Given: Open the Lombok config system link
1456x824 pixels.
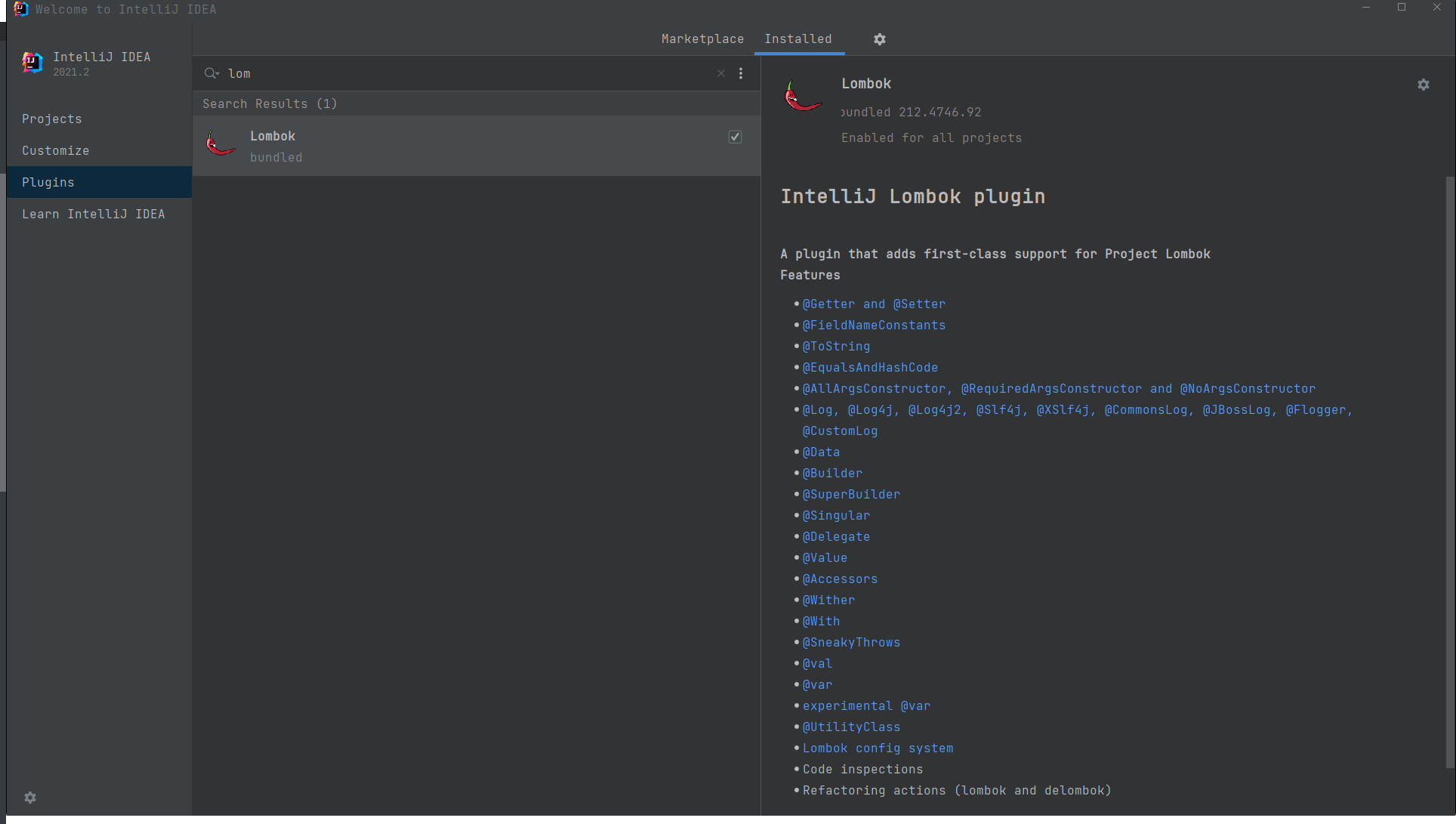Looking at the screenshot, I should click(878, 748).
